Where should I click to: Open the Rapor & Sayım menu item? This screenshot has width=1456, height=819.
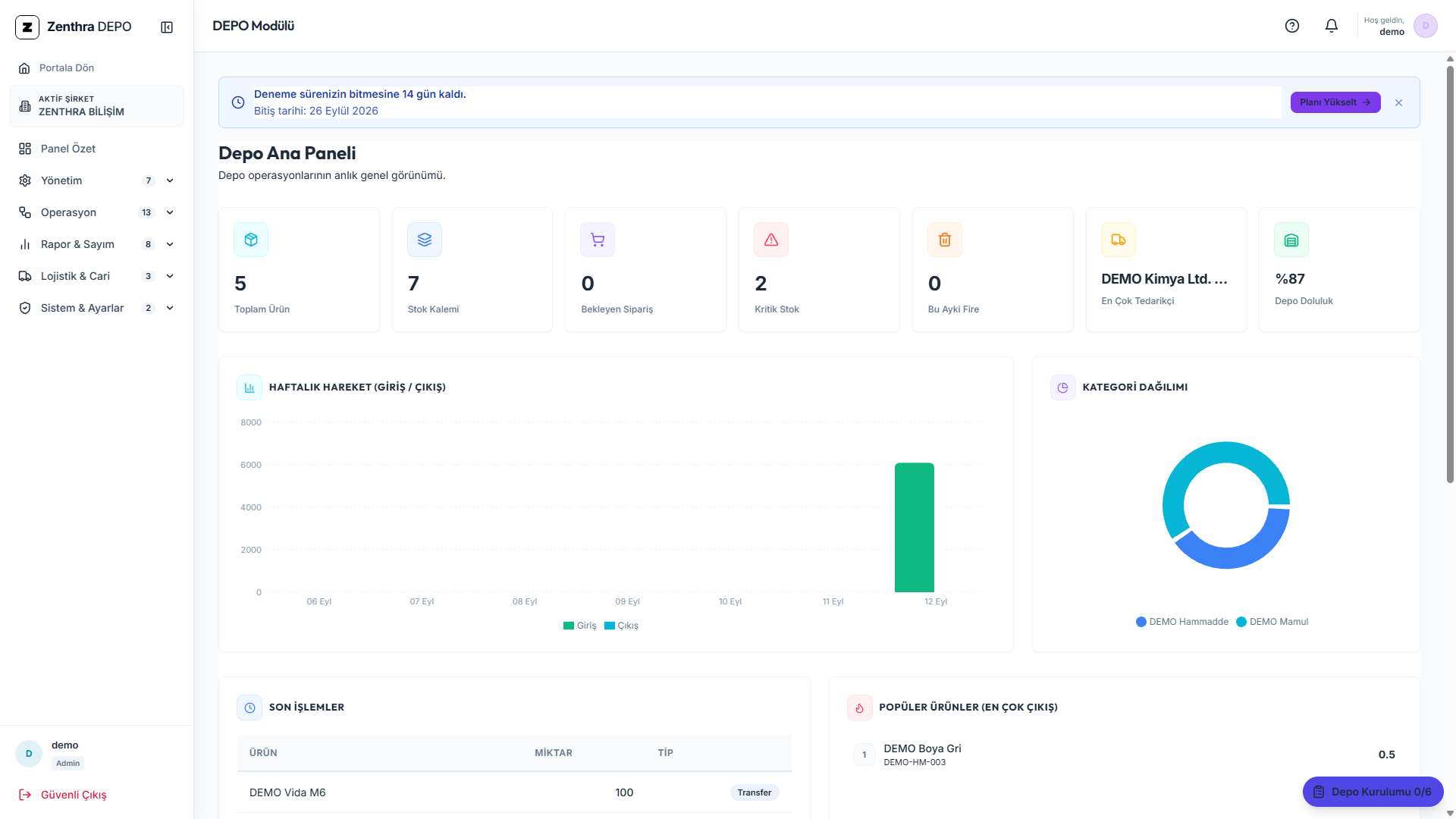click(96, 244)
